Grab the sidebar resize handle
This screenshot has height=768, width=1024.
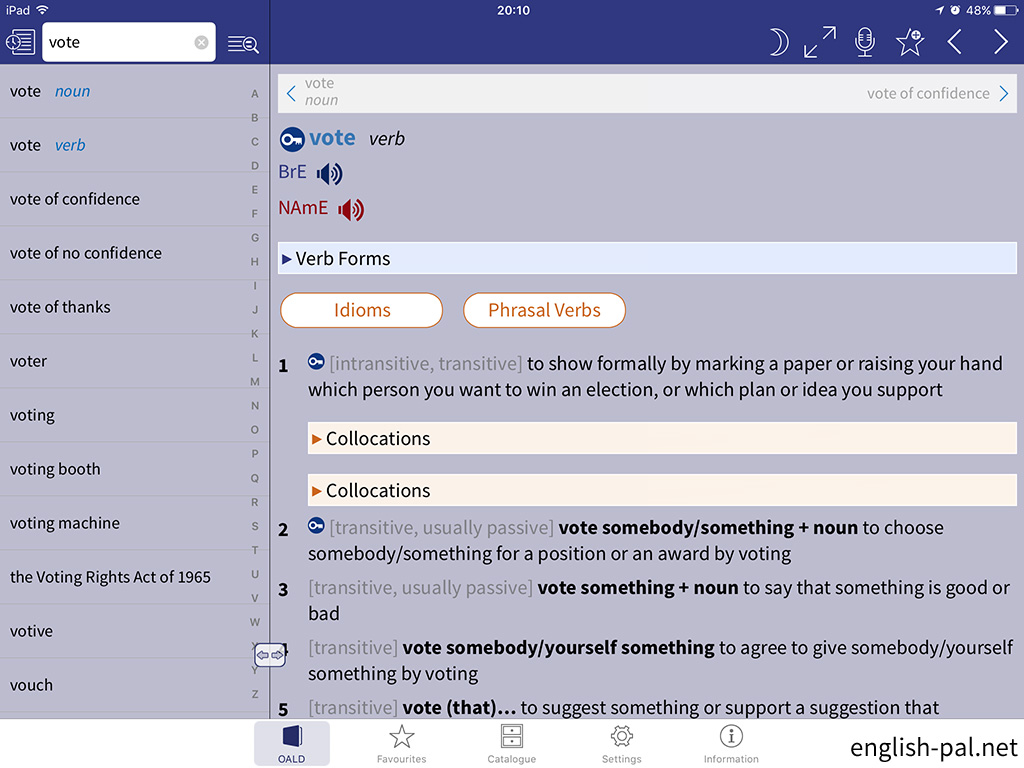tap(270, 656)
